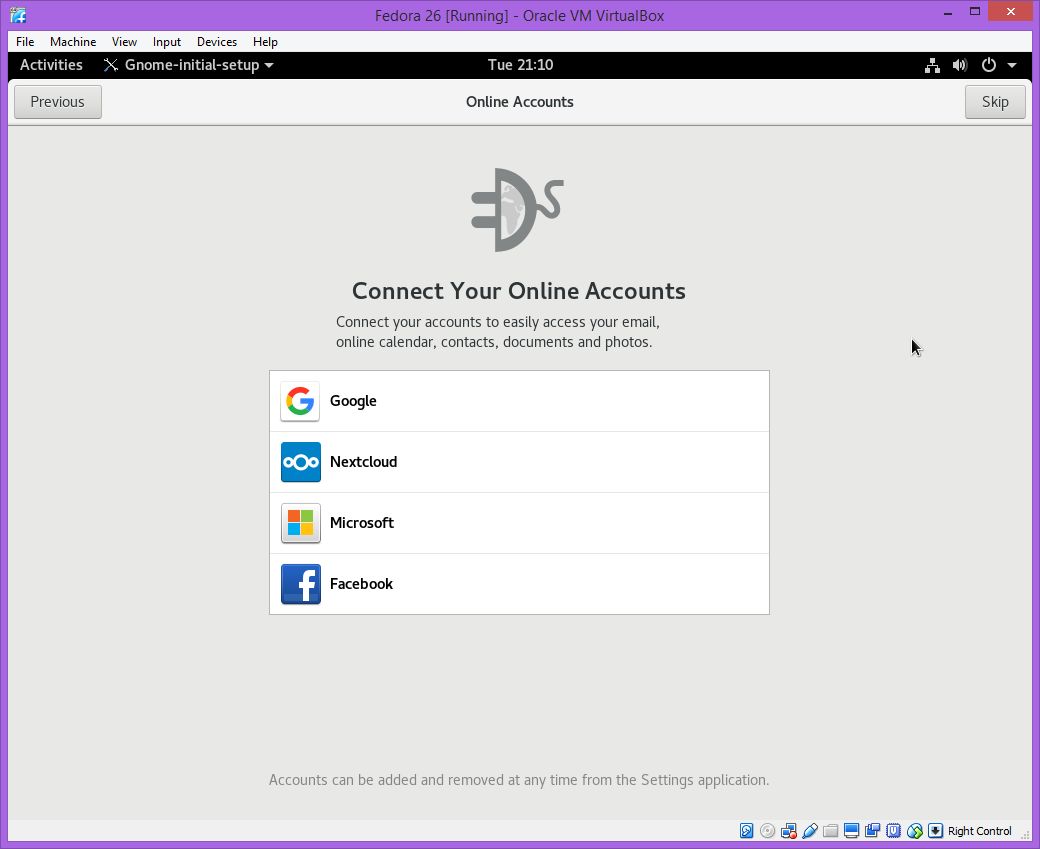This screenshot has width=1040, height=849.
Task: Click the Microsoft logo icon
Action: click(300, 523)
